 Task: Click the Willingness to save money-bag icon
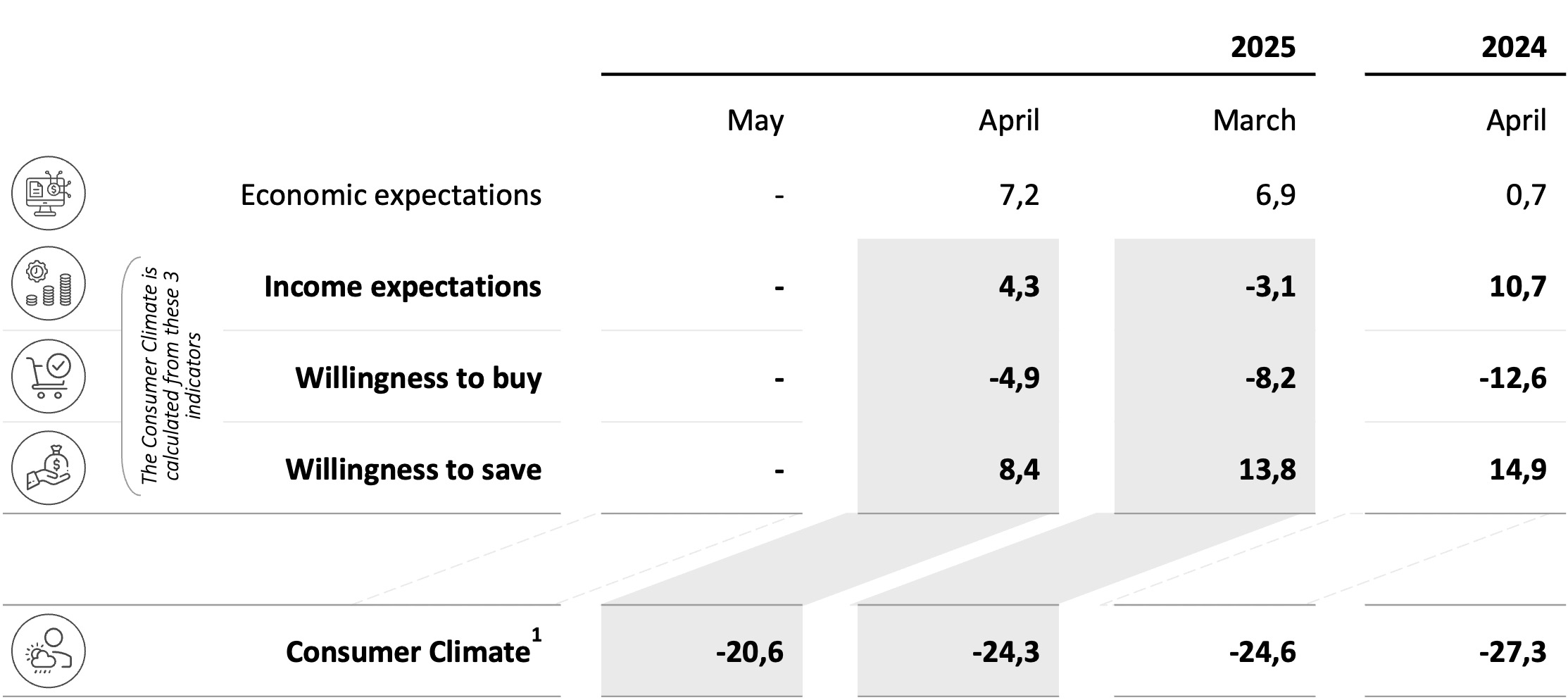pyautogui.click(x=49, y=468)
